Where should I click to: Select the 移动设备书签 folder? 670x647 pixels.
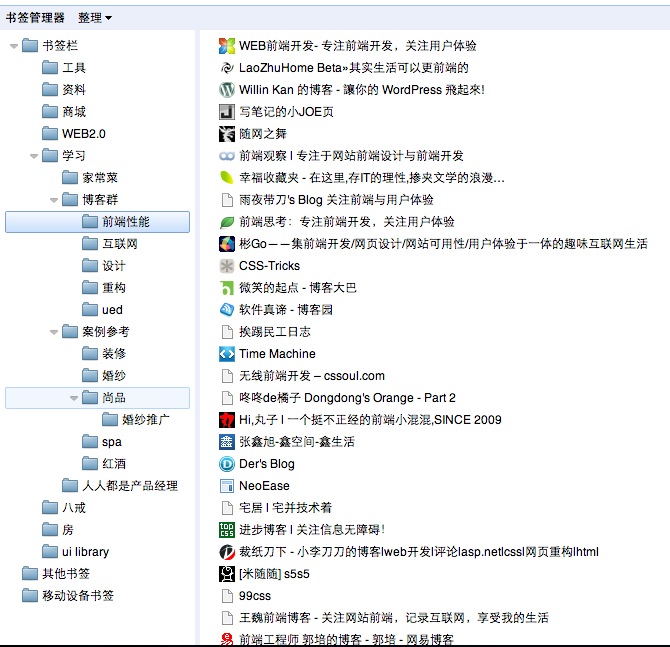pyautogui.click(x=68, y=596)
